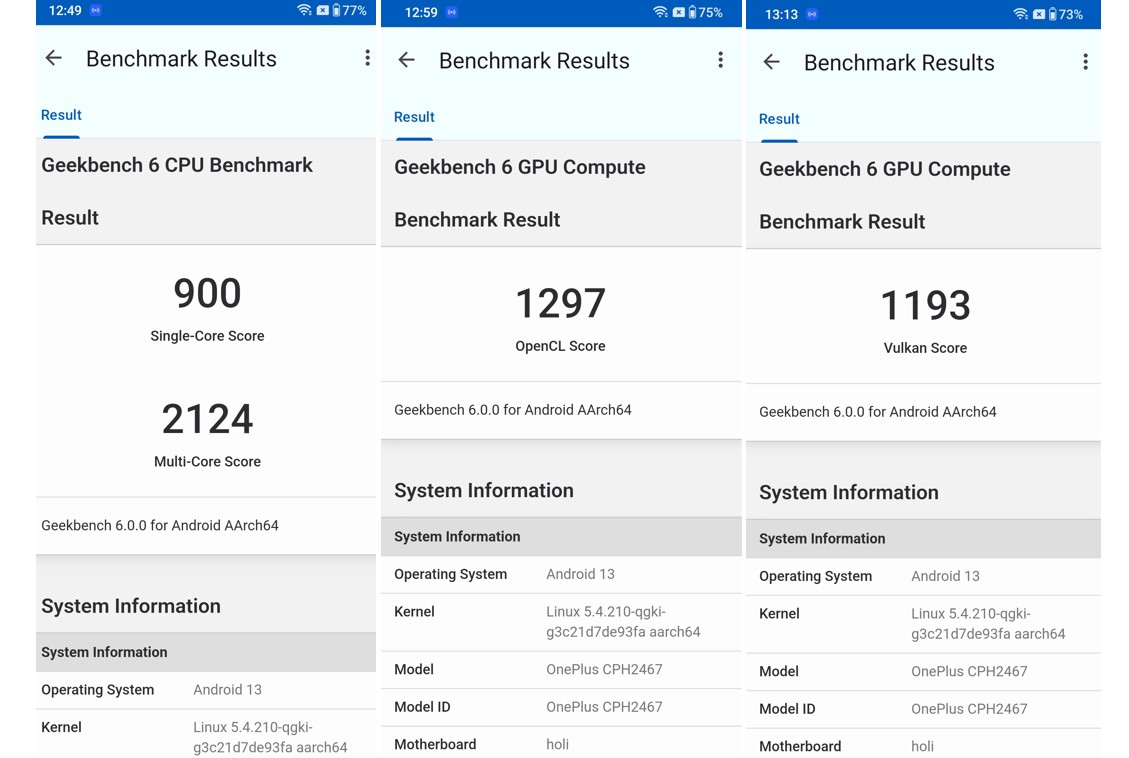The width and height of the screenshot is (1129, 758).
Task: Tap Wi-Fi icon in 12:59 status bar
Action: [660, 12]
